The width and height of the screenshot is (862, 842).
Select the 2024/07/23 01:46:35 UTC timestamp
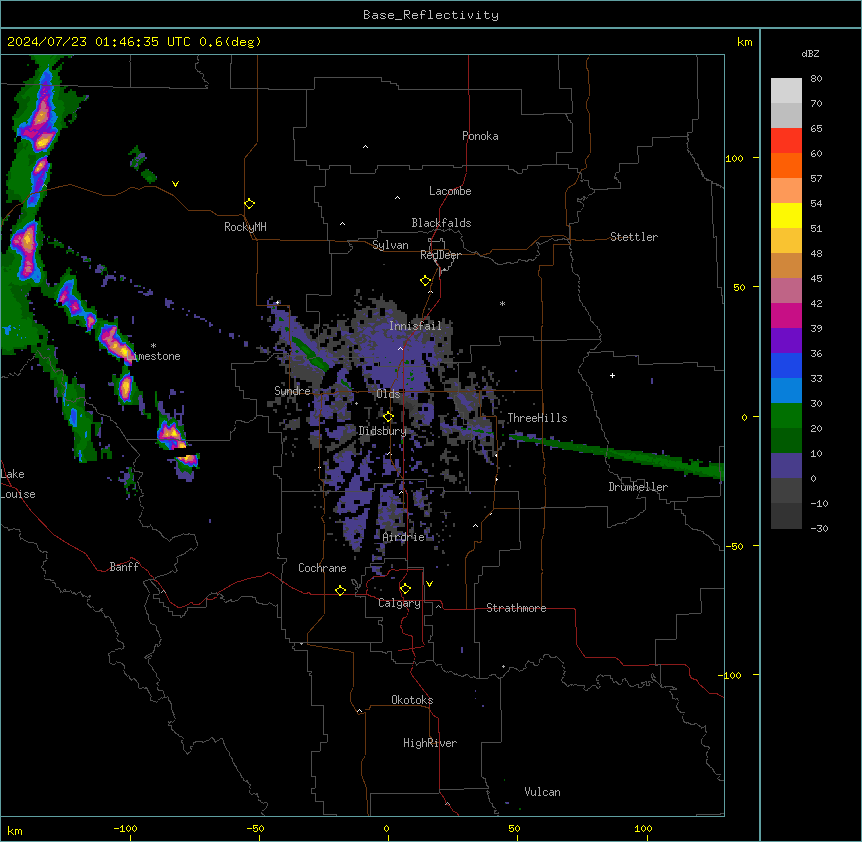[98, 42]
